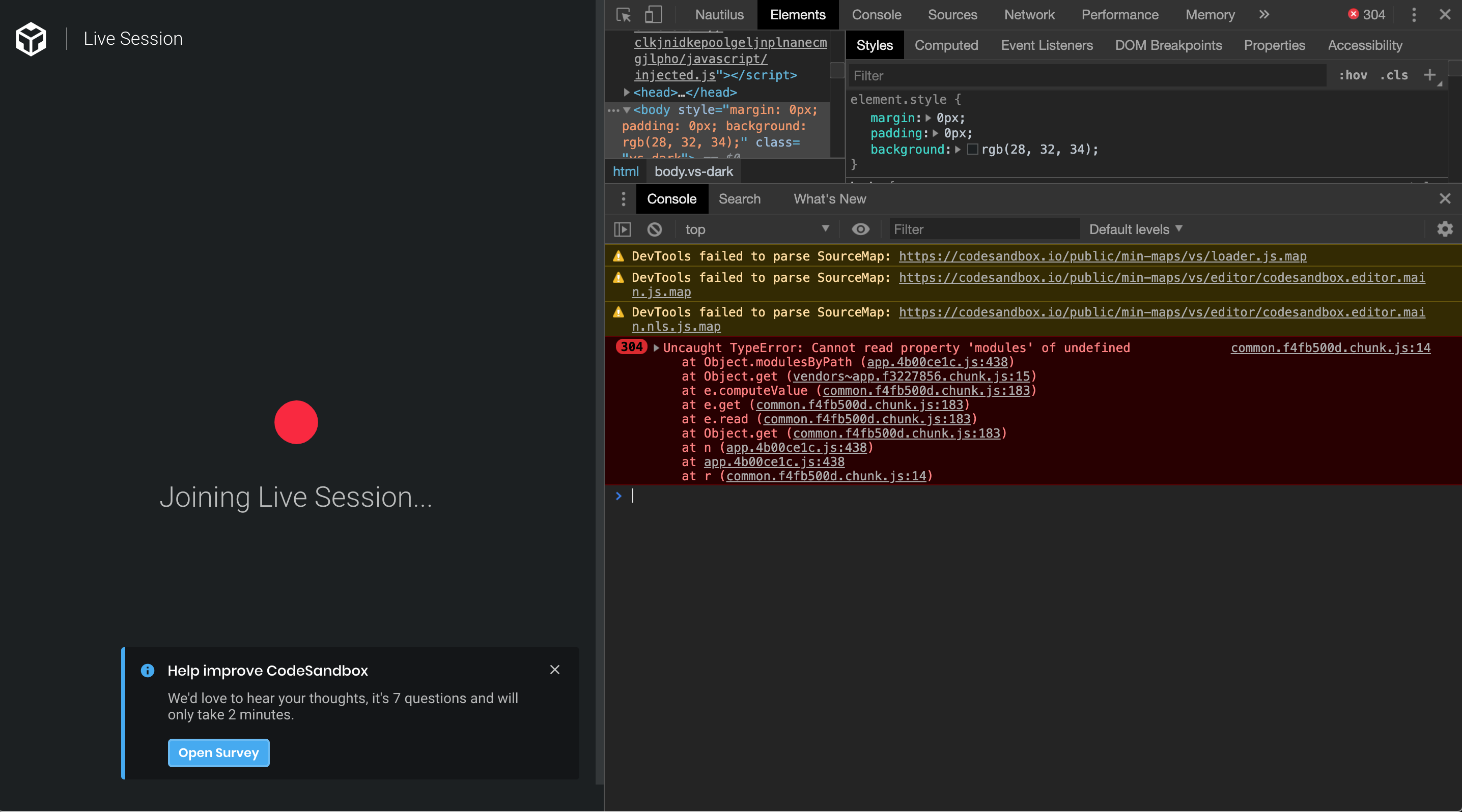Toggle the device toolbar icon
Image resolution: width=1462 pixels, height=812 pixels.
(x=653, y=15)
